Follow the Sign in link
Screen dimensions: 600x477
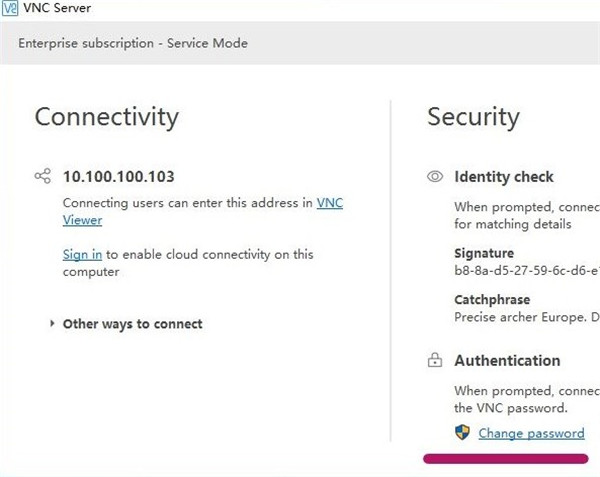pyautogui.click(x=82, y=255)
